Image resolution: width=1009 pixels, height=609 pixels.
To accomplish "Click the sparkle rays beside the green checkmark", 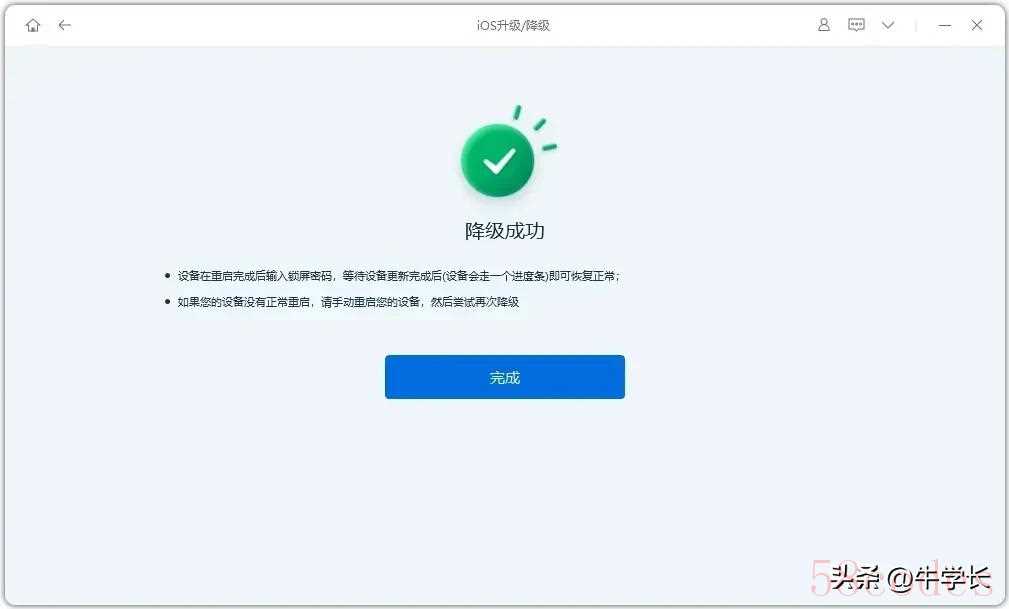I will click(535, 128).
